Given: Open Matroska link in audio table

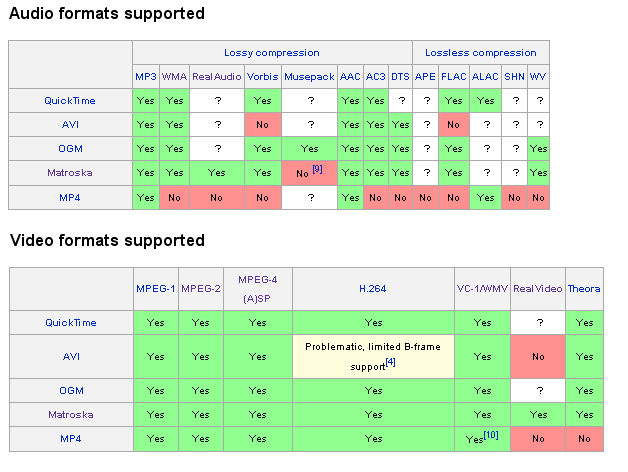Looking at the screenshot, I should (70, 173).
